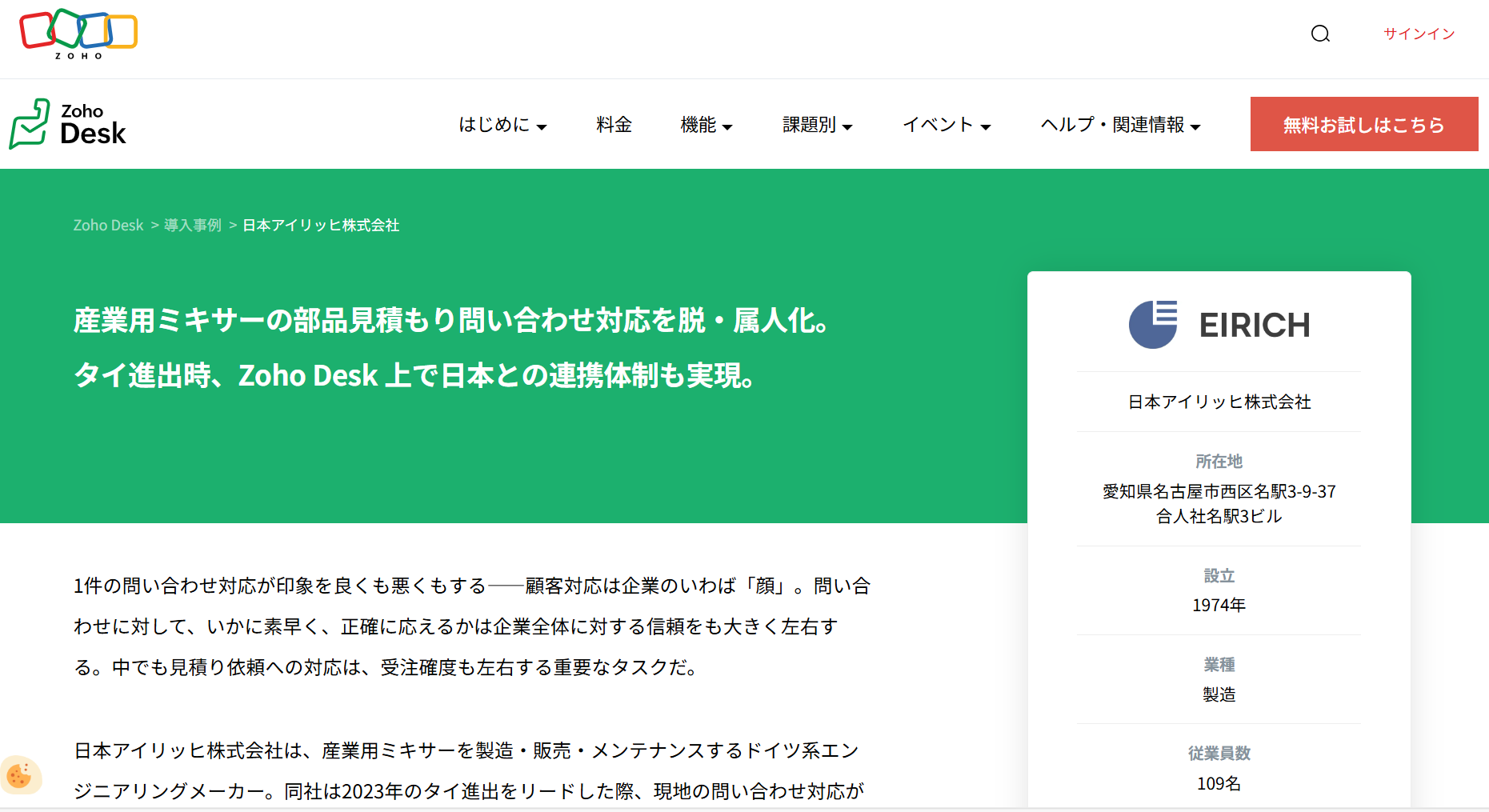Expand the 機能 dropdown menu
Viewport: 1489px width, 812px height.
point(706,125)
